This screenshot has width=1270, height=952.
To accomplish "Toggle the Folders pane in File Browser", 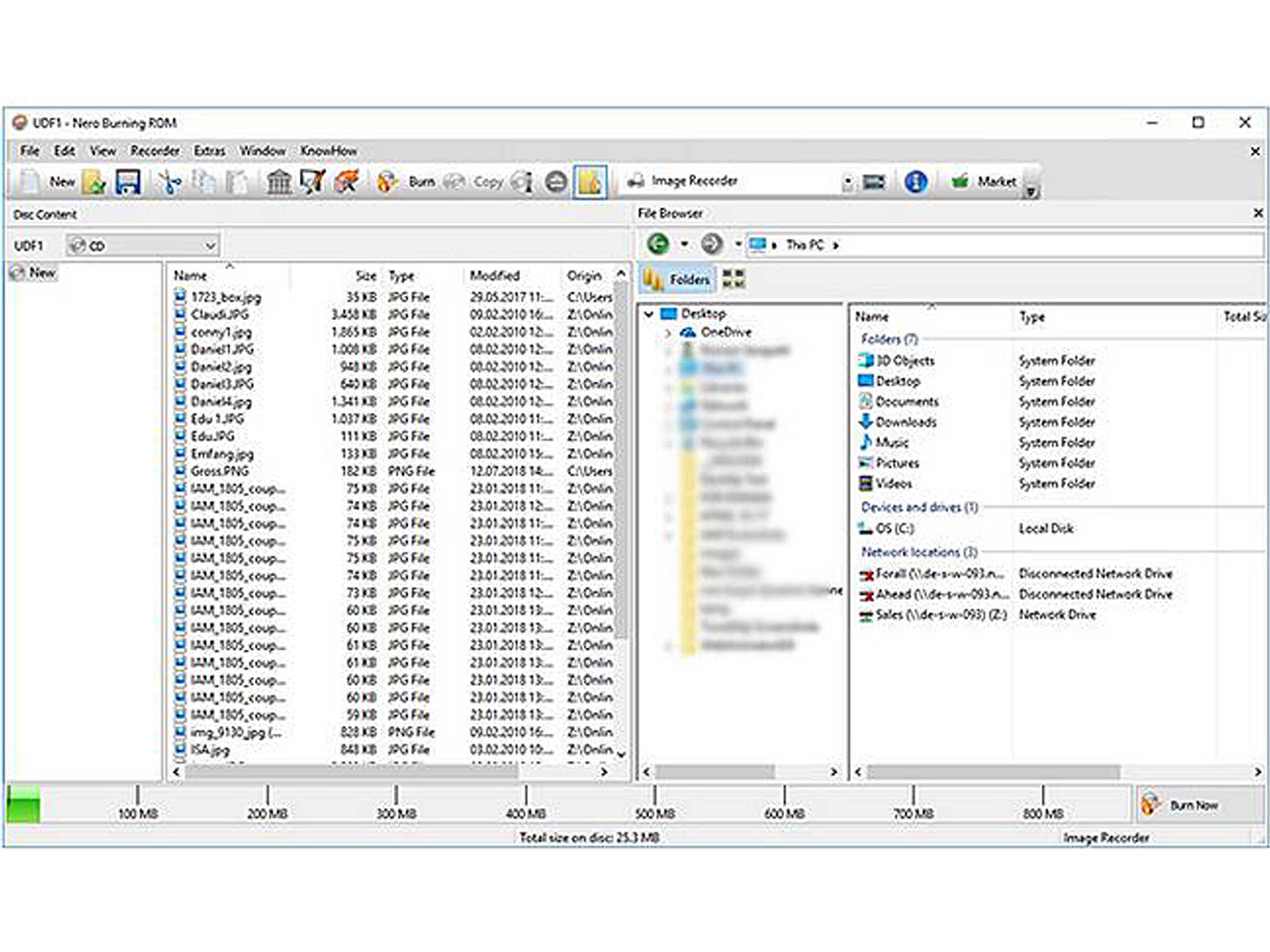I will point(688,279).
